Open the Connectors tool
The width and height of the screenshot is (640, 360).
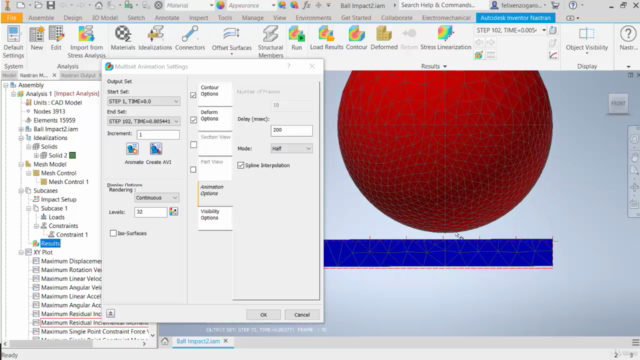pyautogui.click(x=190, y=38)
